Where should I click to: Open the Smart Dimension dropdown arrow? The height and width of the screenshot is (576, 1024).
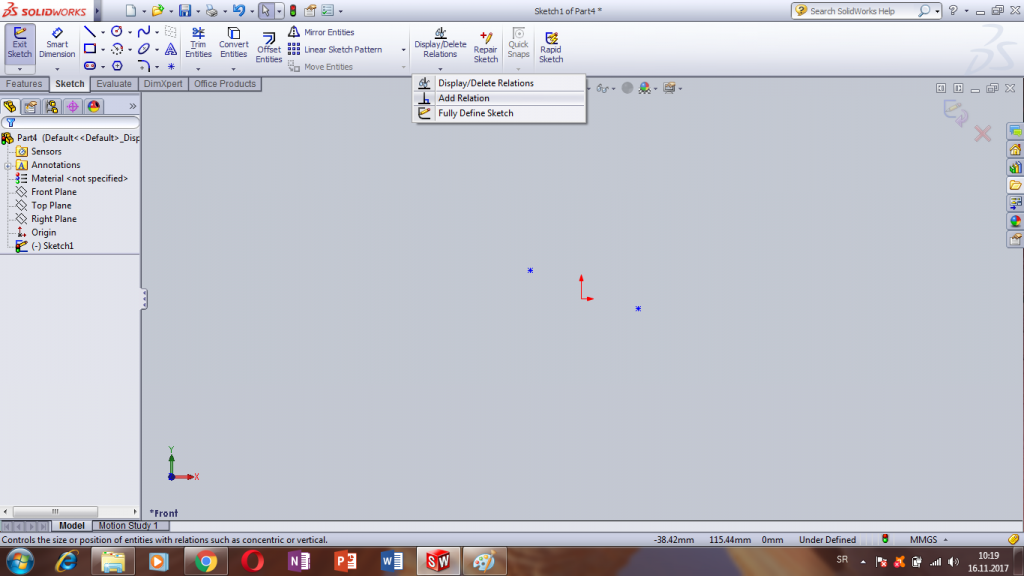tap(57, 69)
